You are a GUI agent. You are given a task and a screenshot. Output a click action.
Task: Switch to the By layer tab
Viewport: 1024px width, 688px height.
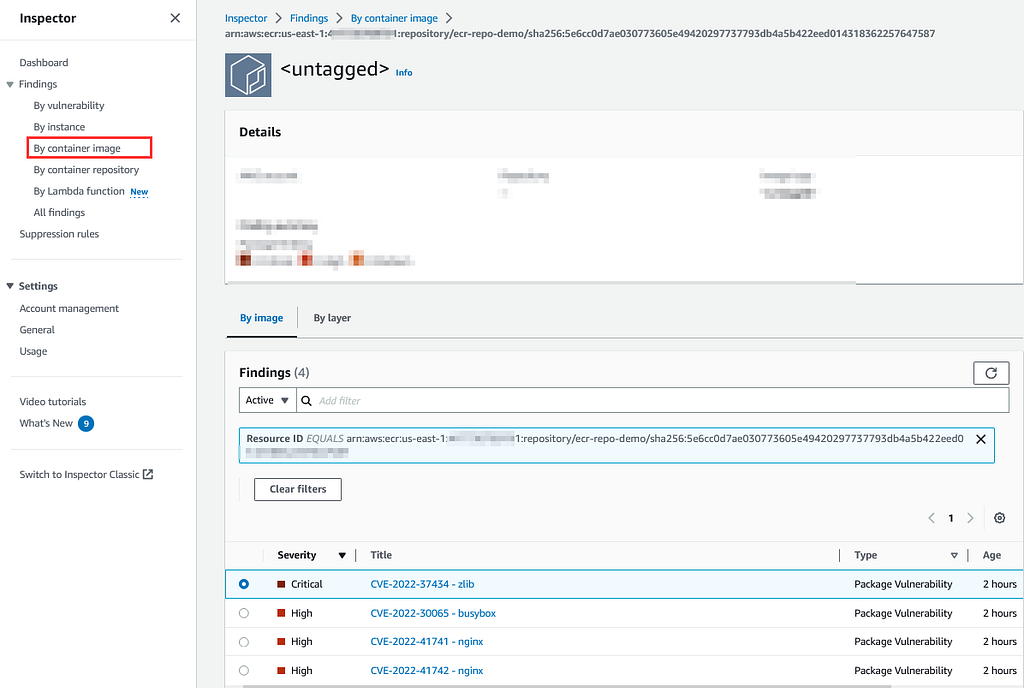pos(332,318)
